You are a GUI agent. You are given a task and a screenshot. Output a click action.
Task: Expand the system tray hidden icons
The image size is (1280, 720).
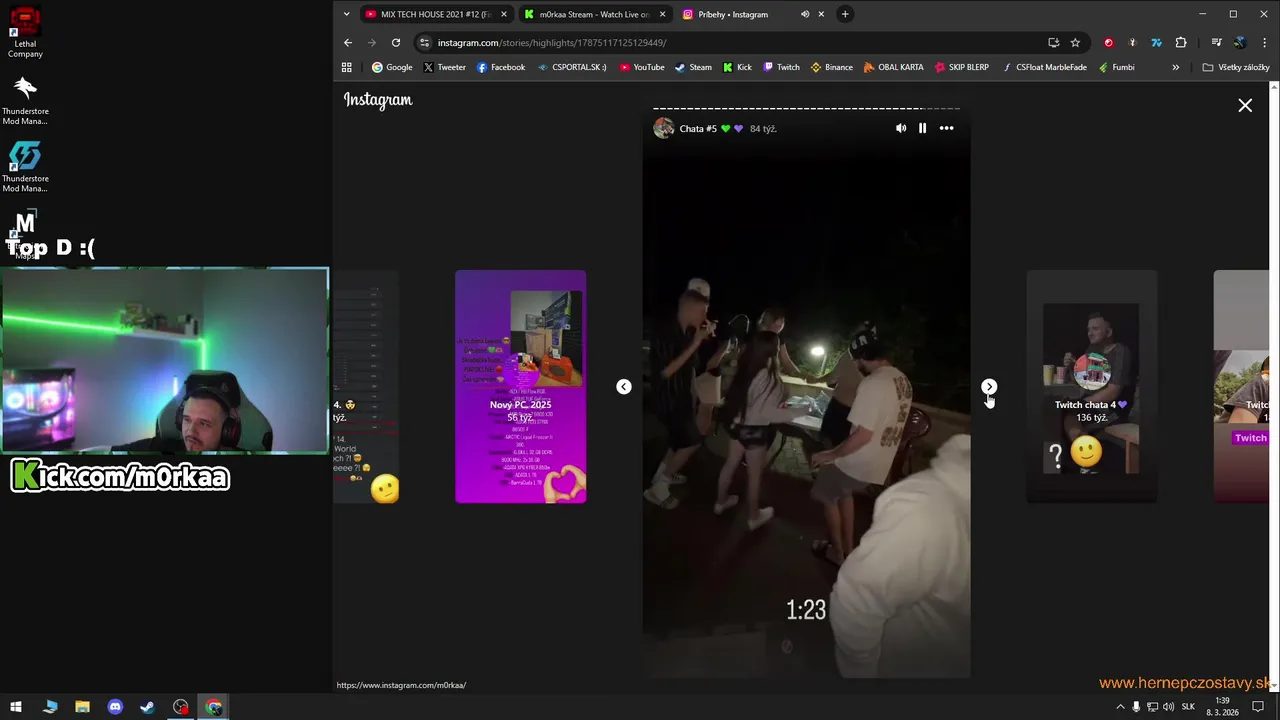[1120, 707]
